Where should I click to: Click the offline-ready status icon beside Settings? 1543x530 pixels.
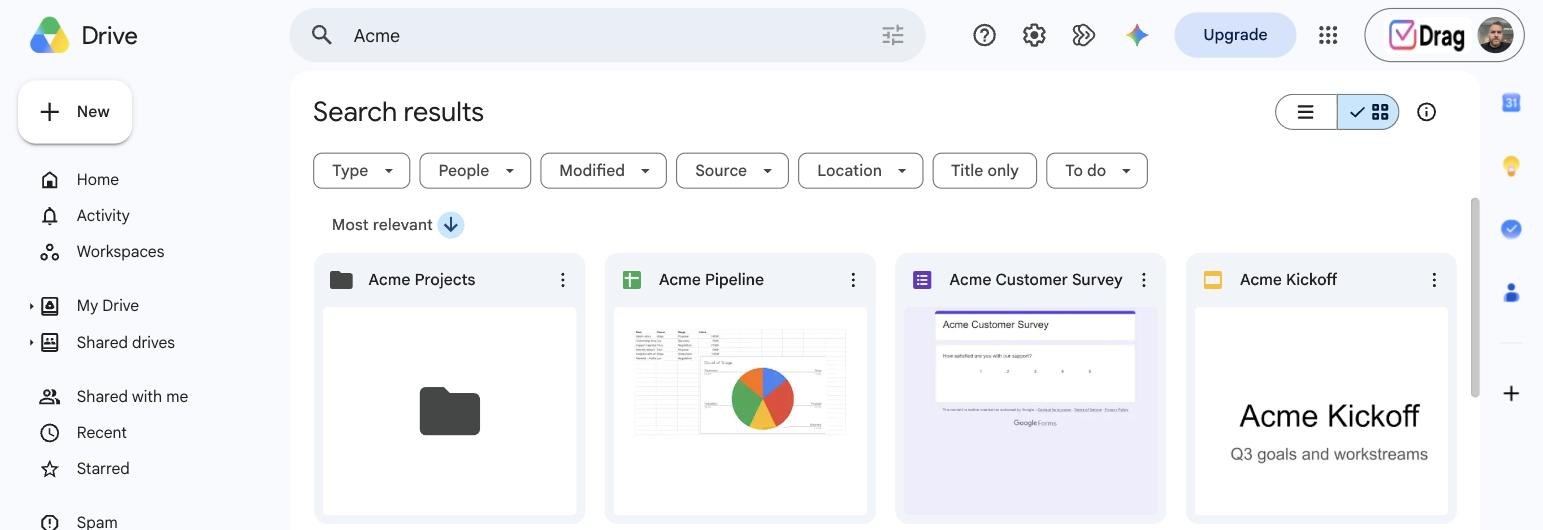[x=1084, y=35]
